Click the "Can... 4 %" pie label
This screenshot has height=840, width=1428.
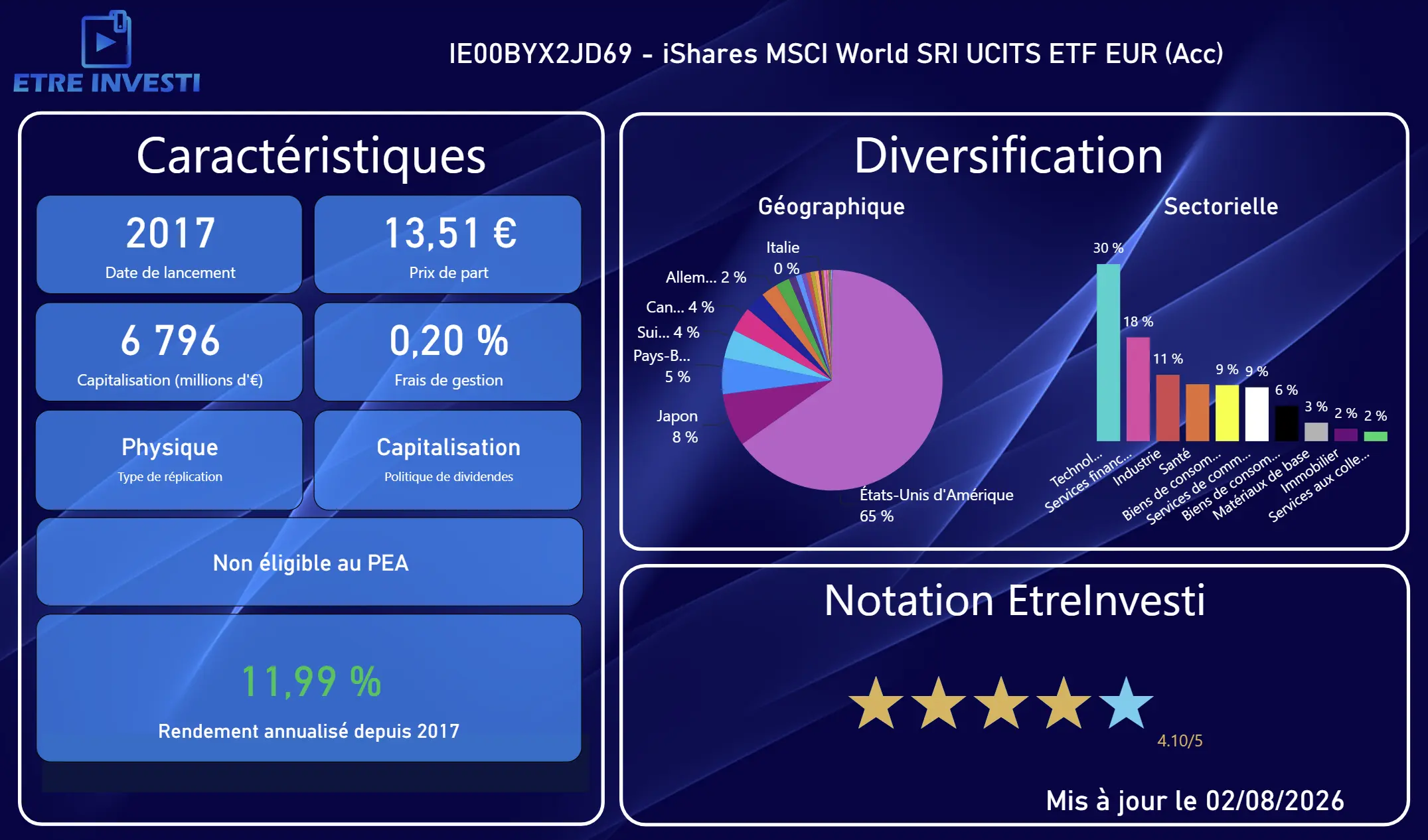click(680, 307)
